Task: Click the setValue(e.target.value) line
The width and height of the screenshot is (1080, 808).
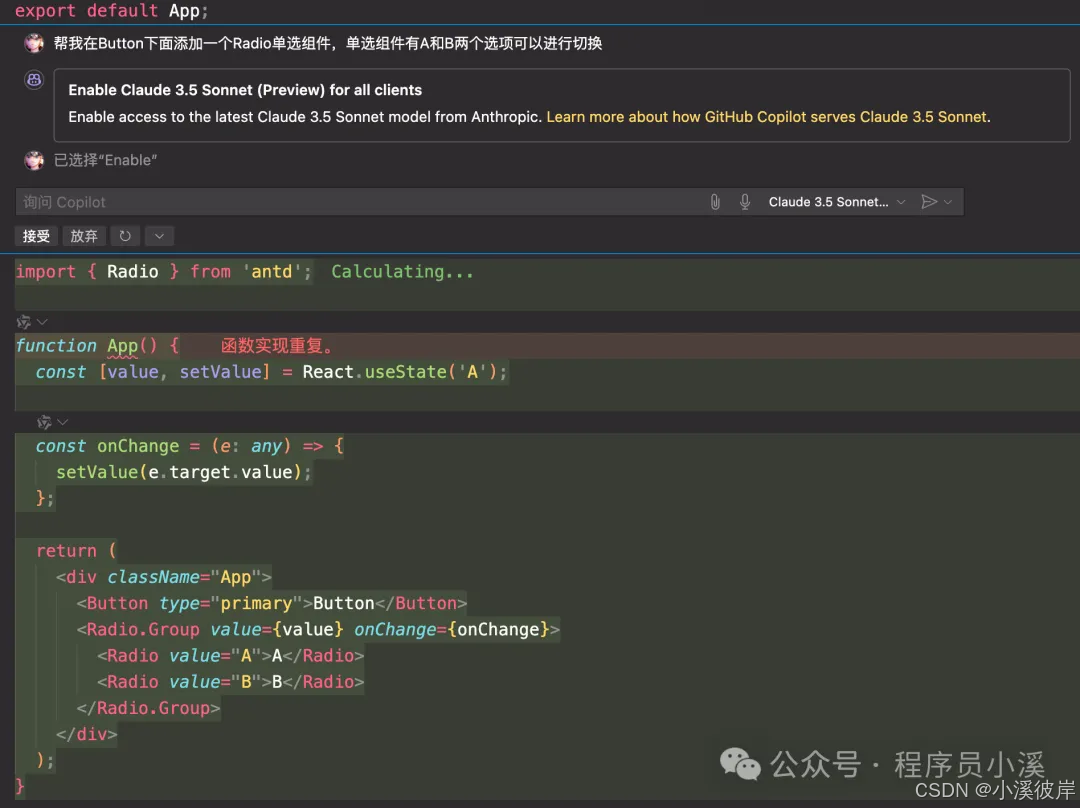Action: click(x=183, y=473)
